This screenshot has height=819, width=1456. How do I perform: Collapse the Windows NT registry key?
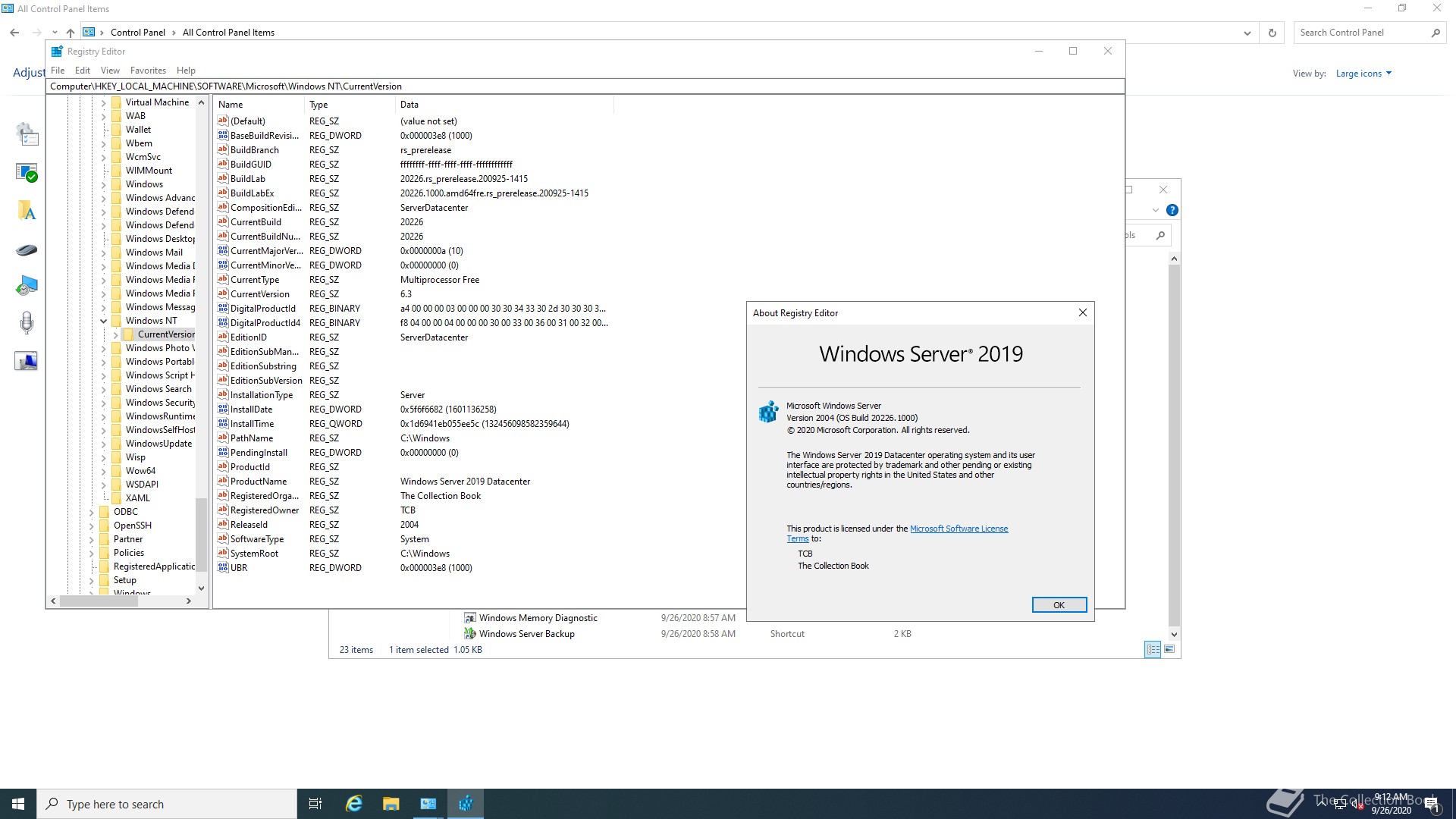pos(104,321)
